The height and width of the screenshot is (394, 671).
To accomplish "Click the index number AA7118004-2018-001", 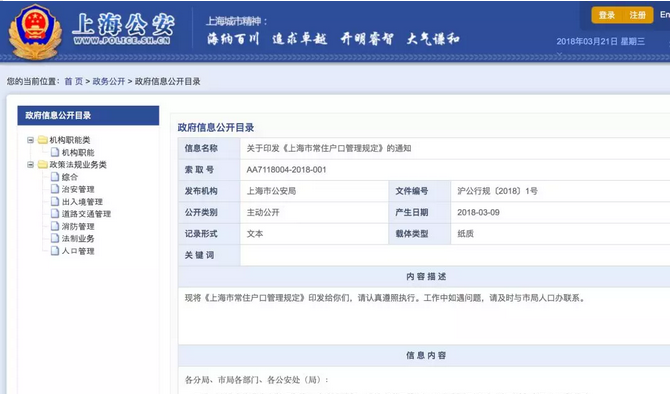I will [286, 170].
